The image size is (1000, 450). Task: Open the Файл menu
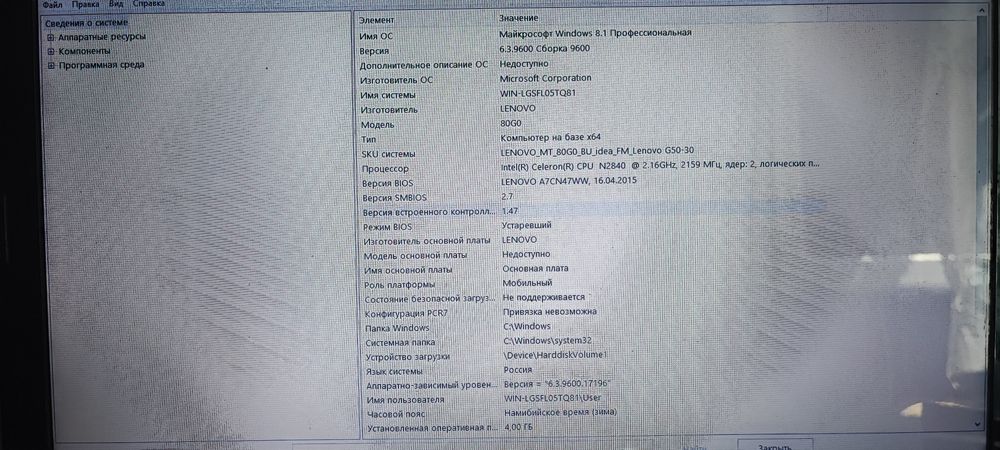52,4
